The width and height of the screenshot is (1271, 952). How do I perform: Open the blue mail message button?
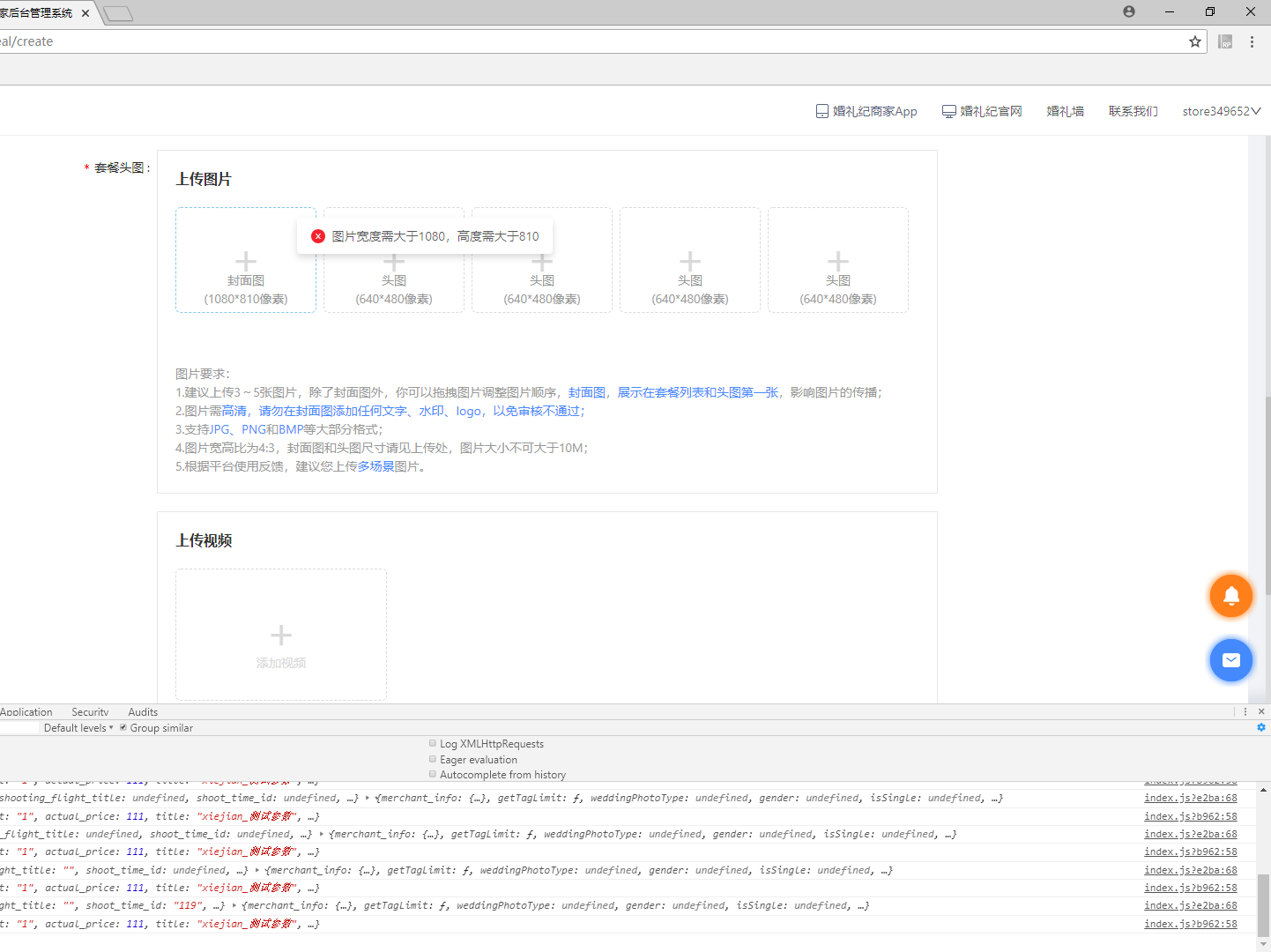[1230, 660]
